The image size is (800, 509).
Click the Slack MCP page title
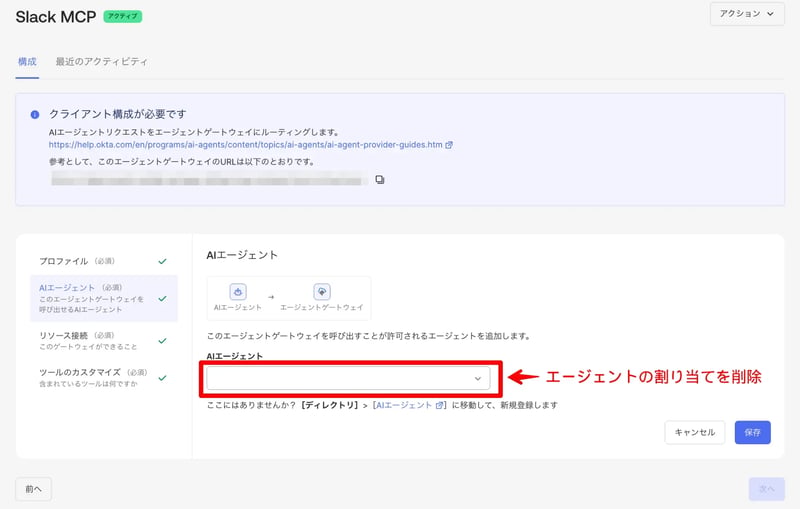coord(56,17)
